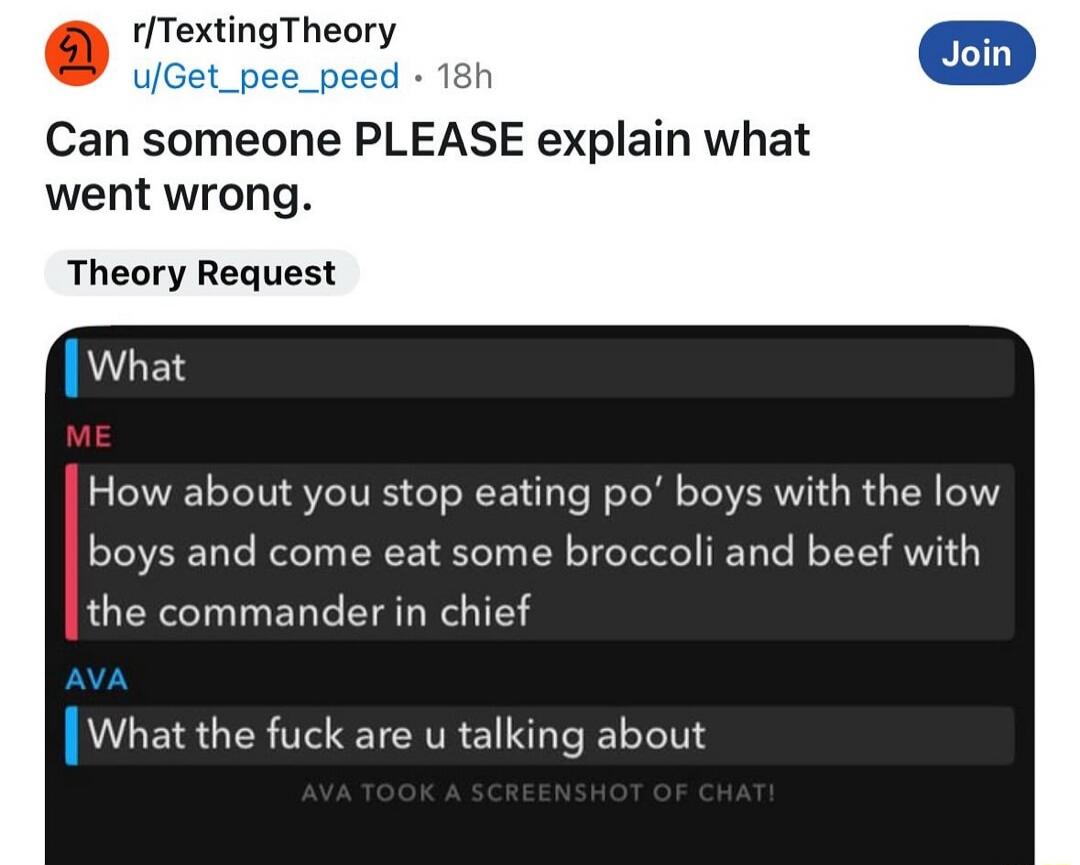Select the po' boys broccoli and beef message

[539, 552]
